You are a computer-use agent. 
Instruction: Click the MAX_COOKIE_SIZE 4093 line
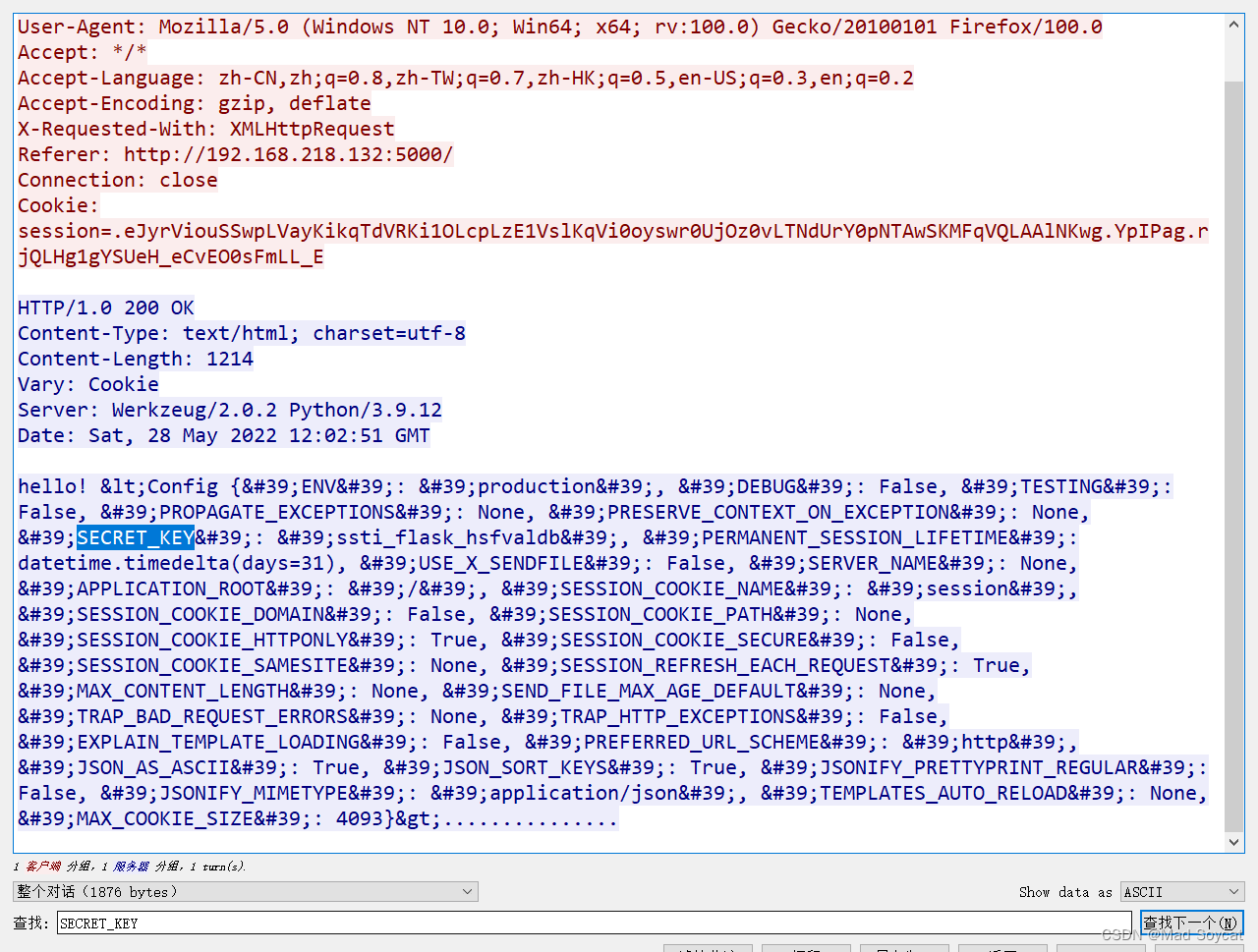318,818
